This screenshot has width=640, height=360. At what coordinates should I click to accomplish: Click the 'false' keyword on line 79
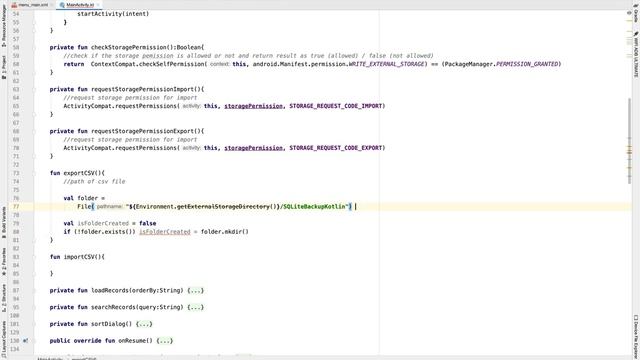[147, 223]
